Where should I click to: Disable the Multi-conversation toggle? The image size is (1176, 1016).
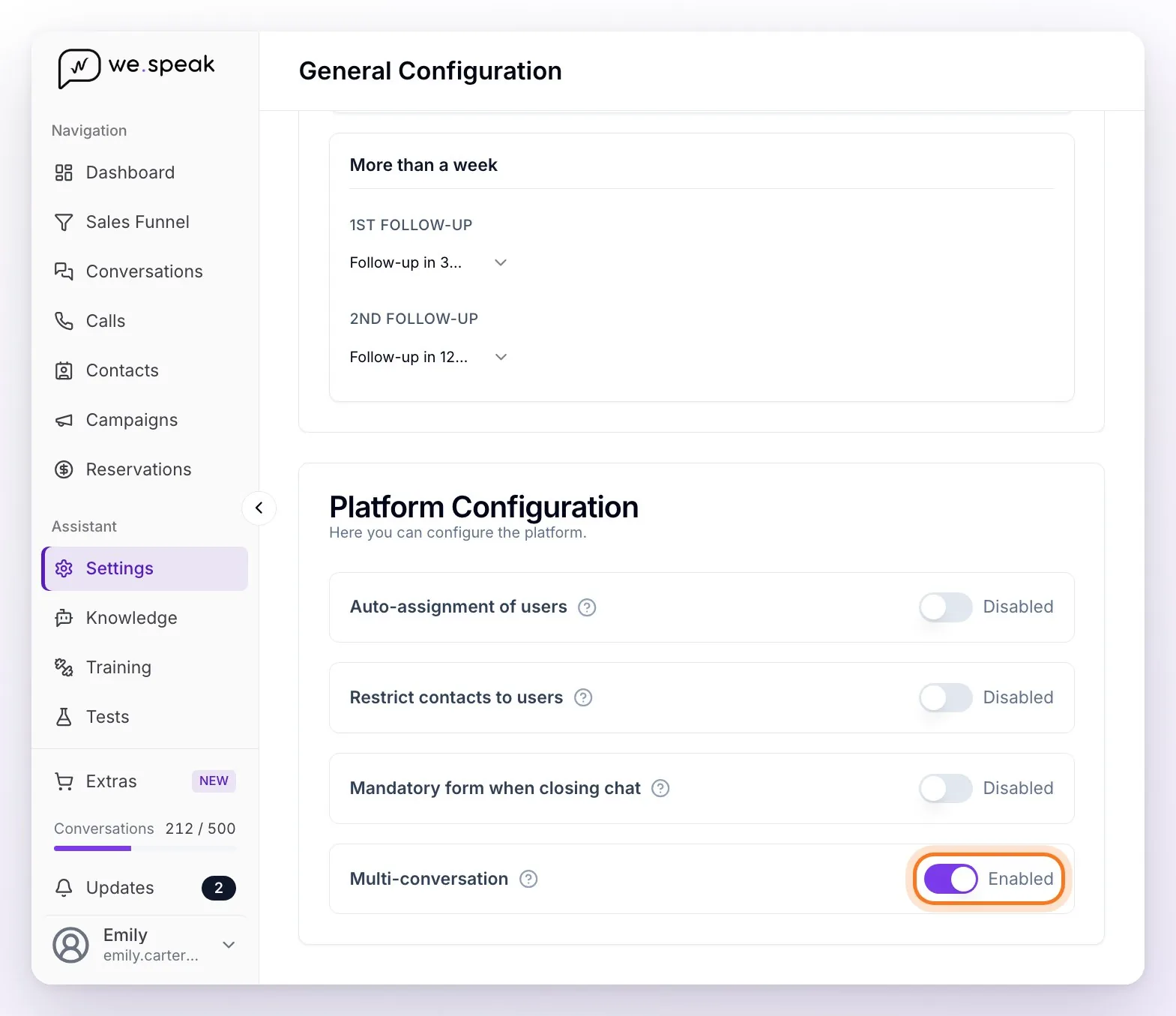click(950, 879)
